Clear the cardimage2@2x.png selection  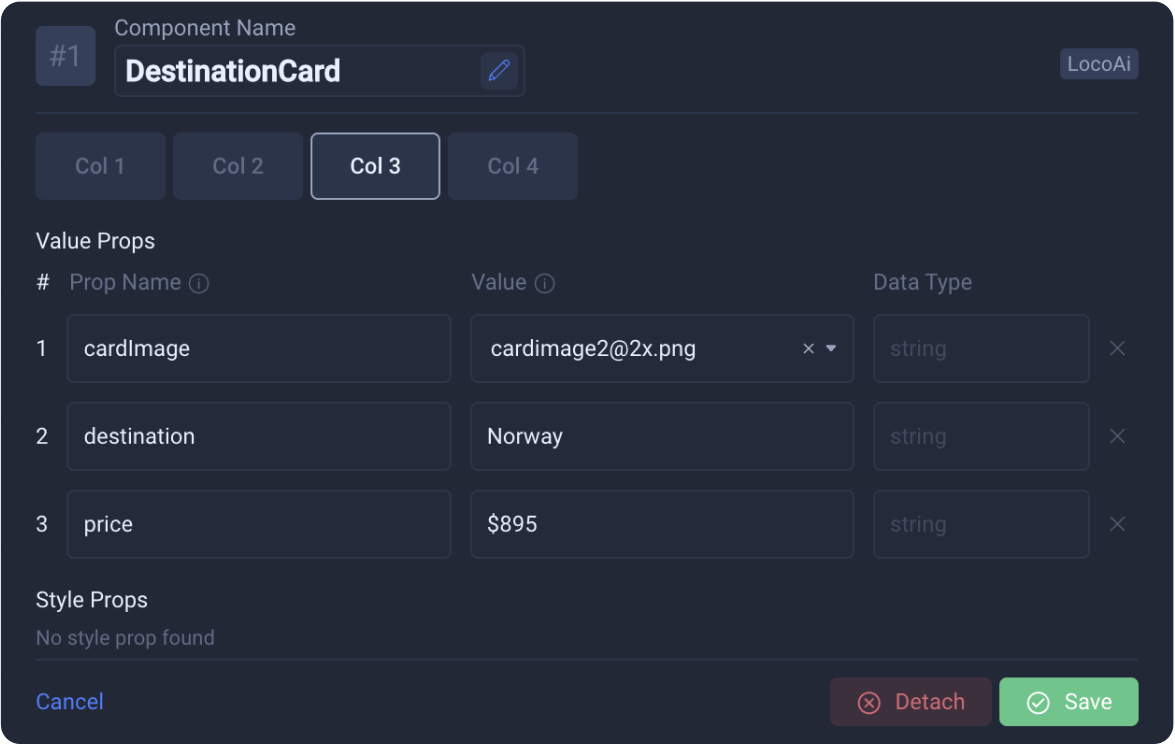809,349
